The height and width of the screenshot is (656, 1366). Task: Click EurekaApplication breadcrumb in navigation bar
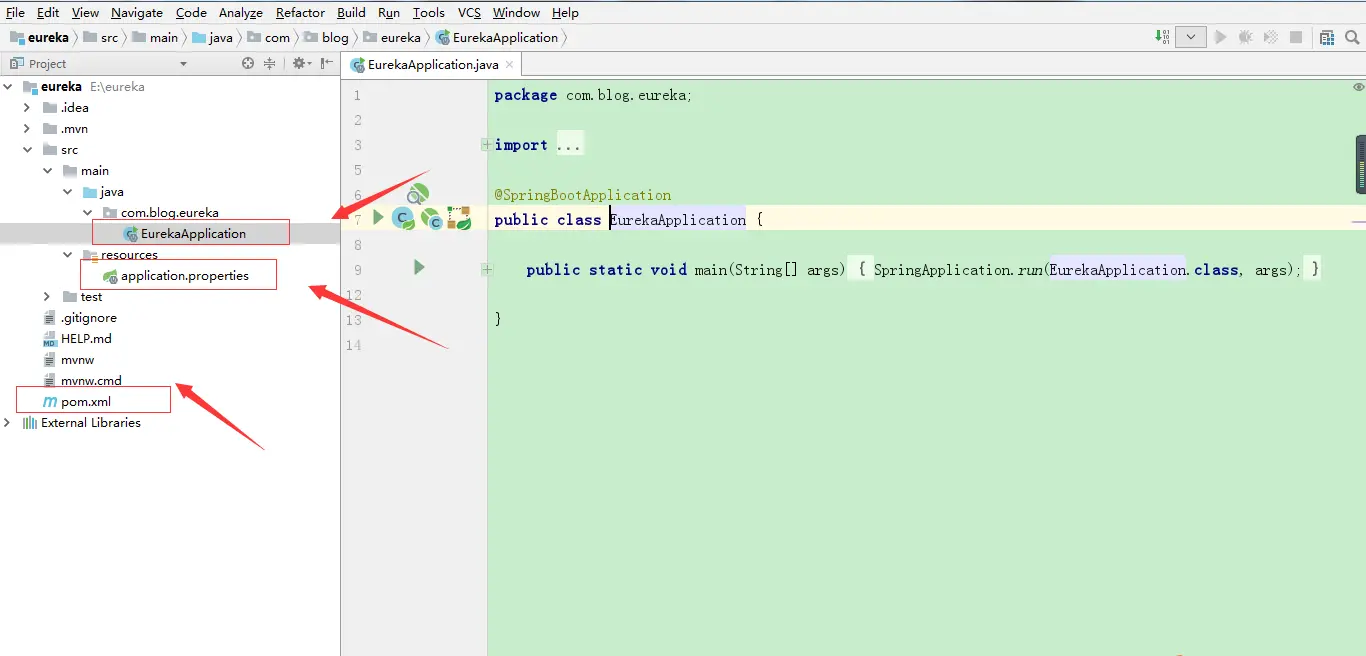(x=497, y=37)
